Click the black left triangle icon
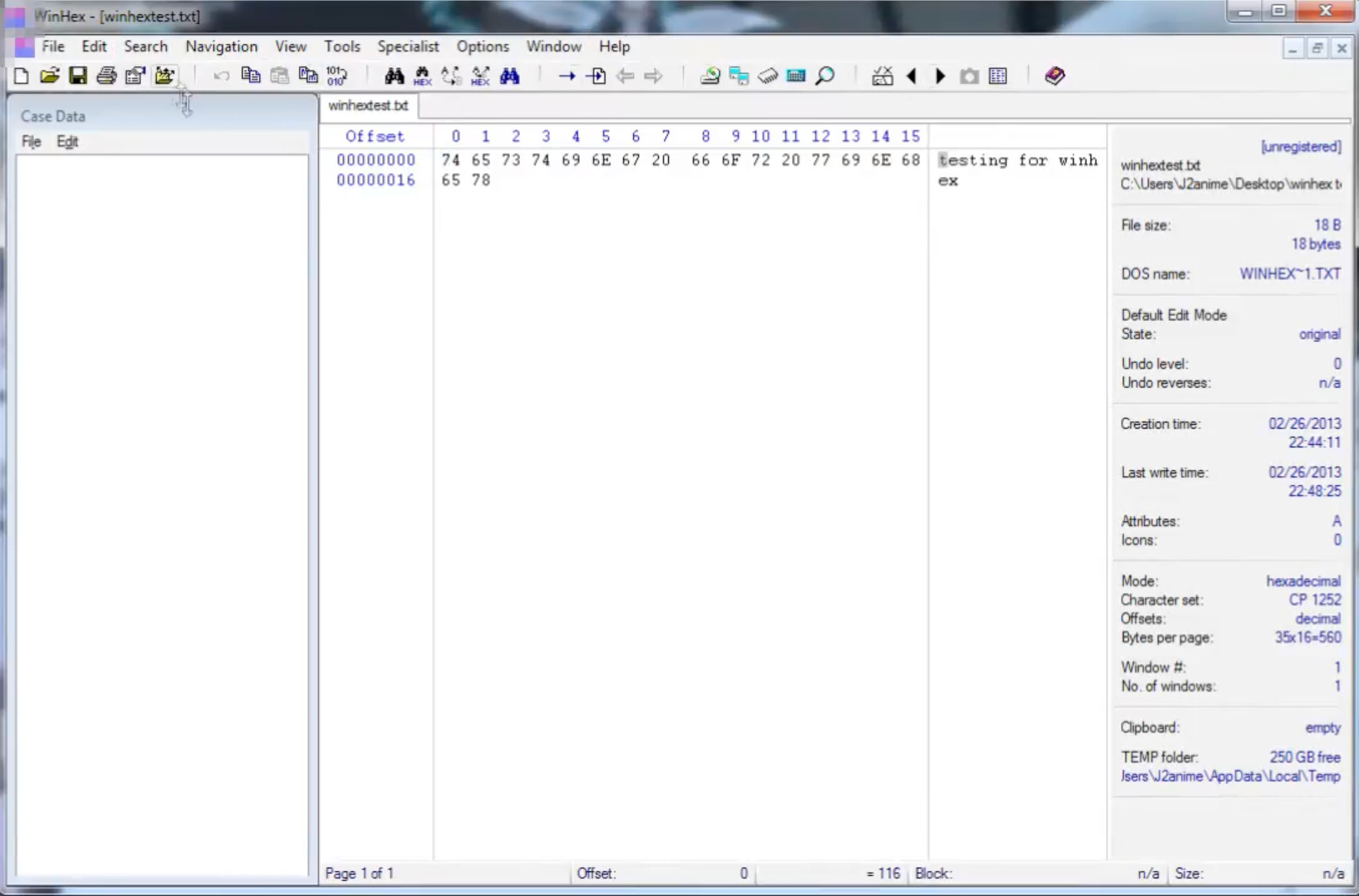 [911, 76]
